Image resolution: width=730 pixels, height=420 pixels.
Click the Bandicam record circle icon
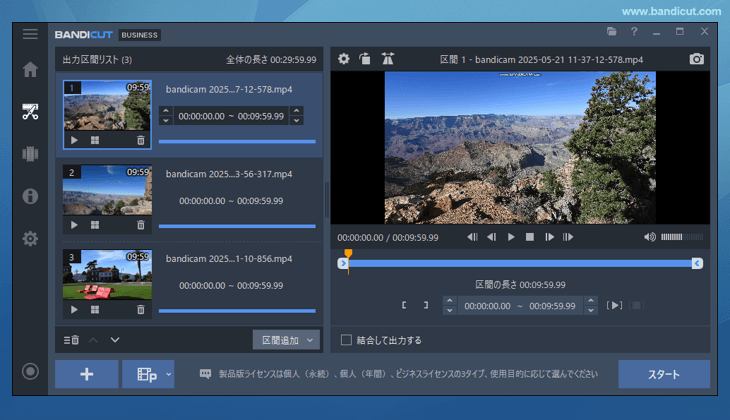click(x=30, y=371)
